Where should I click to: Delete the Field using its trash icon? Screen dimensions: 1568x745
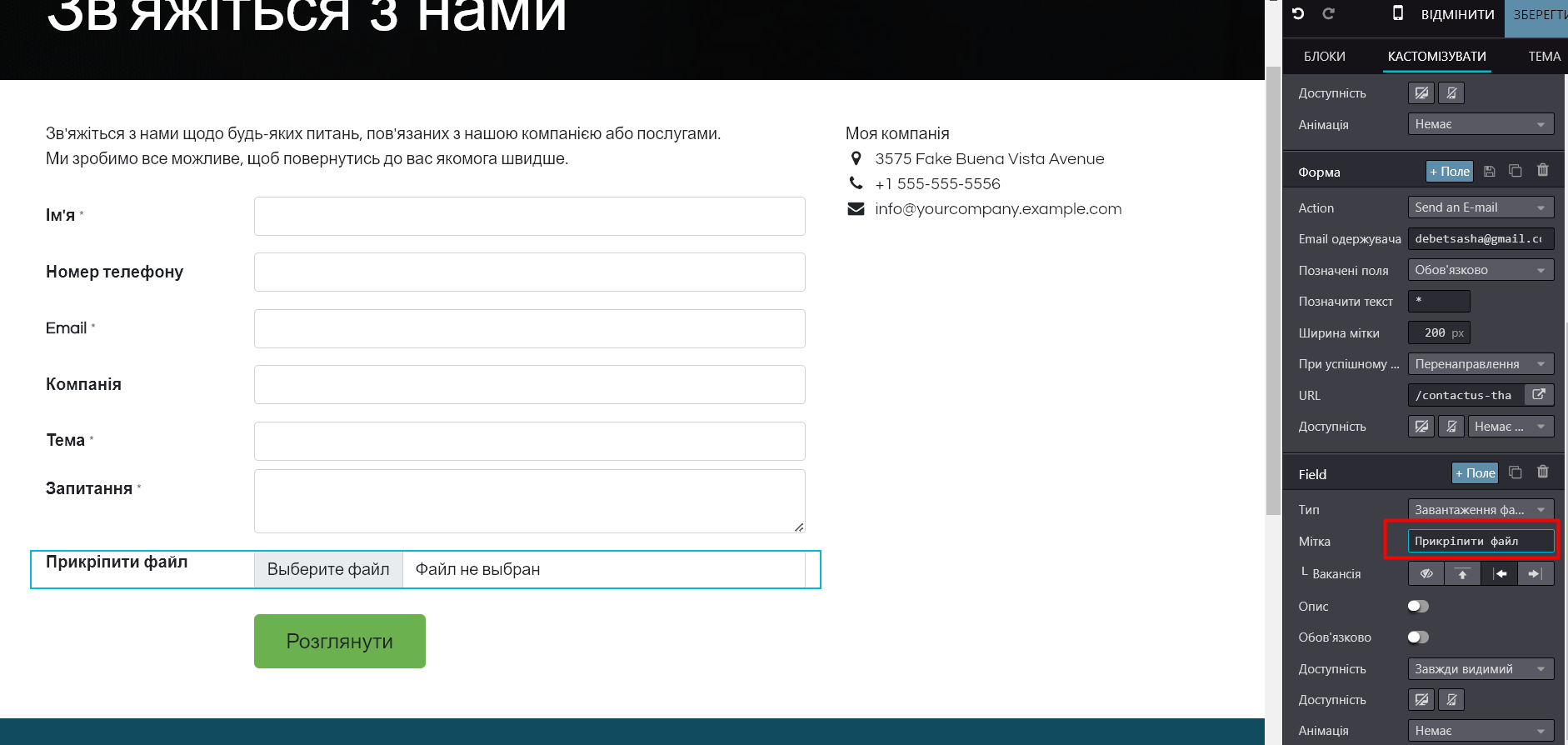1542,472
